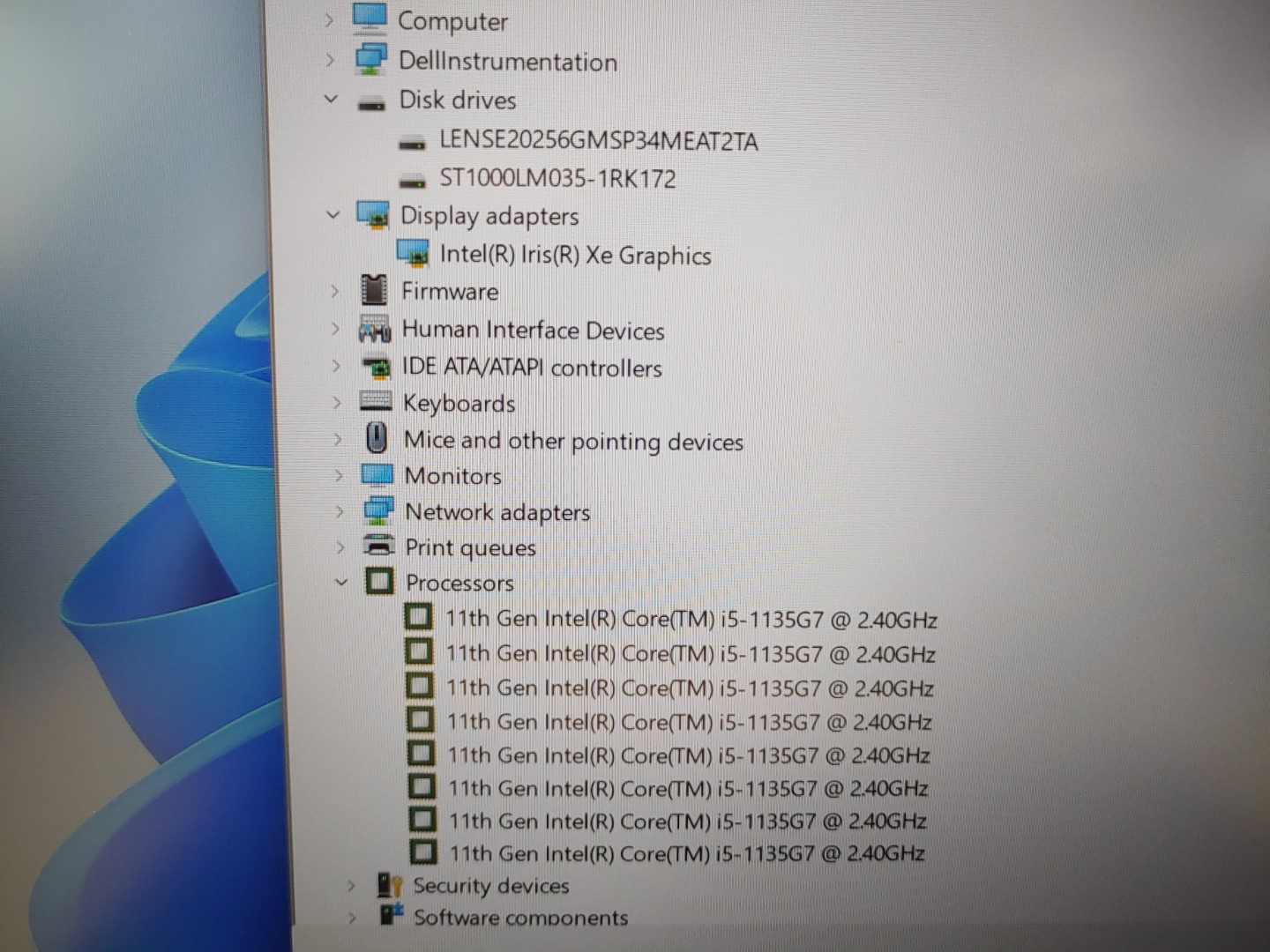
Task: Expand the Network adapters node
Action: (x=340, y=511)
